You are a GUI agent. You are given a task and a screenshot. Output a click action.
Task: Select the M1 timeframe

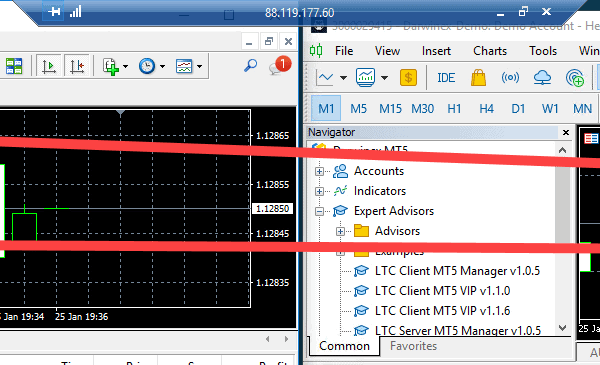click(x=326, y=109)
